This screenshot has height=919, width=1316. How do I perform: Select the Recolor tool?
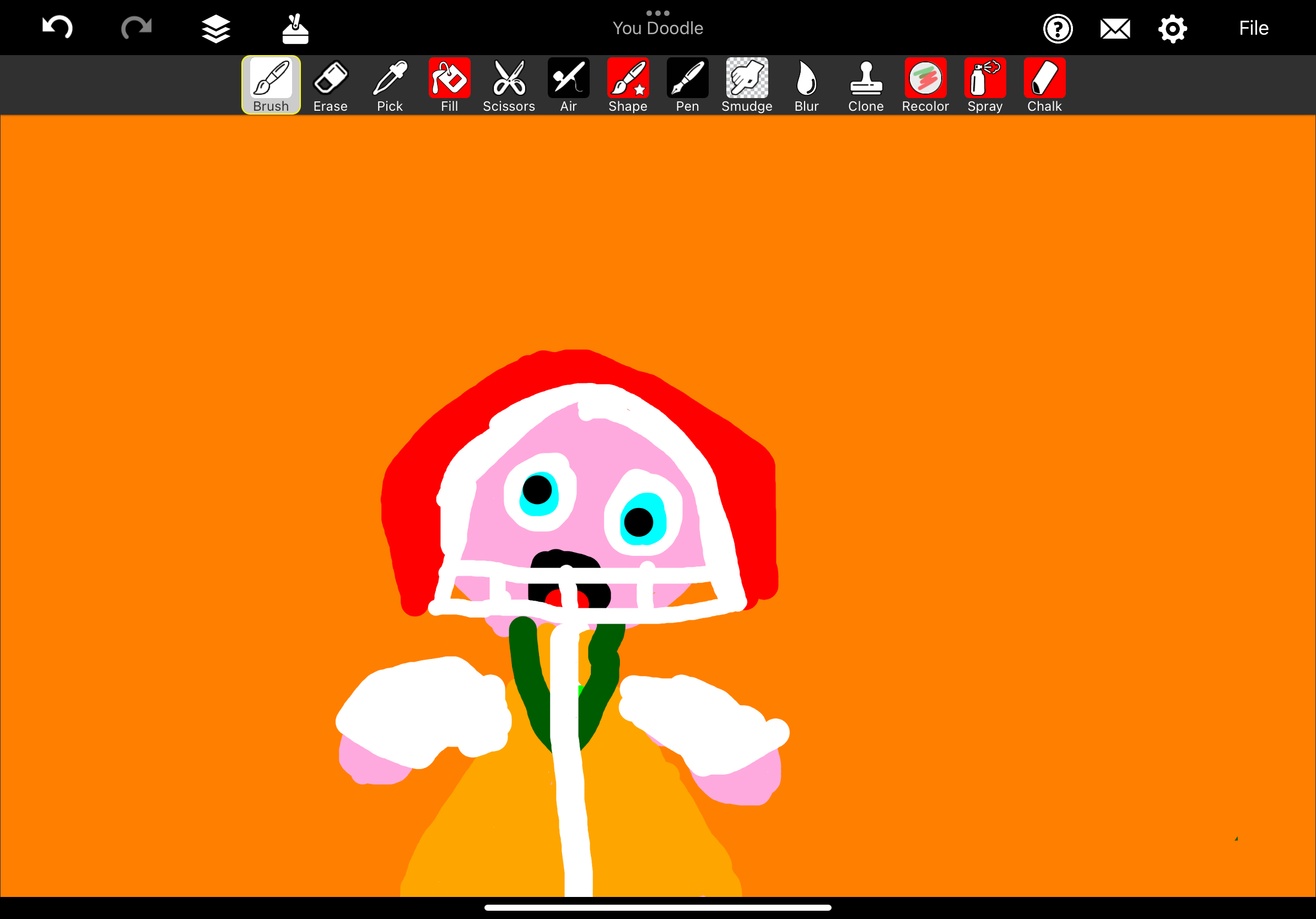pos(926,85)
